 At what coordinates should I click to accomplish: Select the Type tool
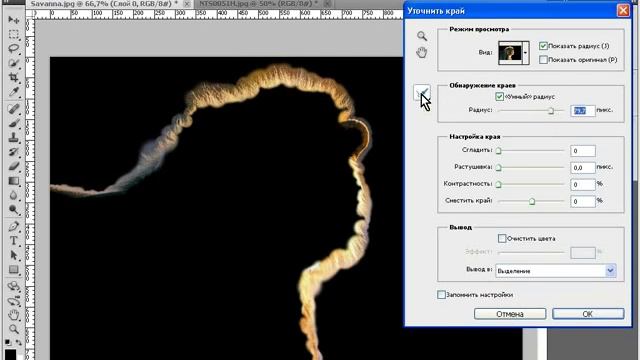(13, 241)
